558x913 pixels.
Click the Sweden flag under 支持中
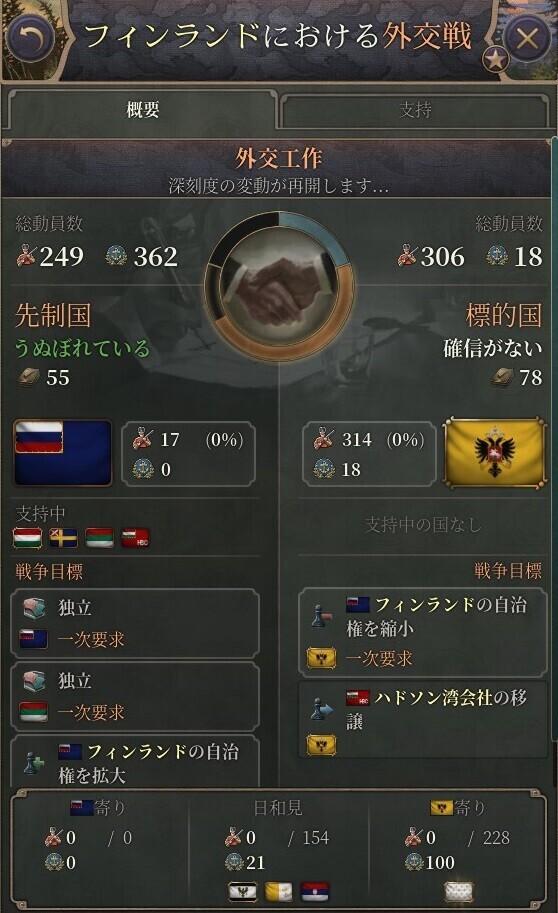click(x=63, y=537)
